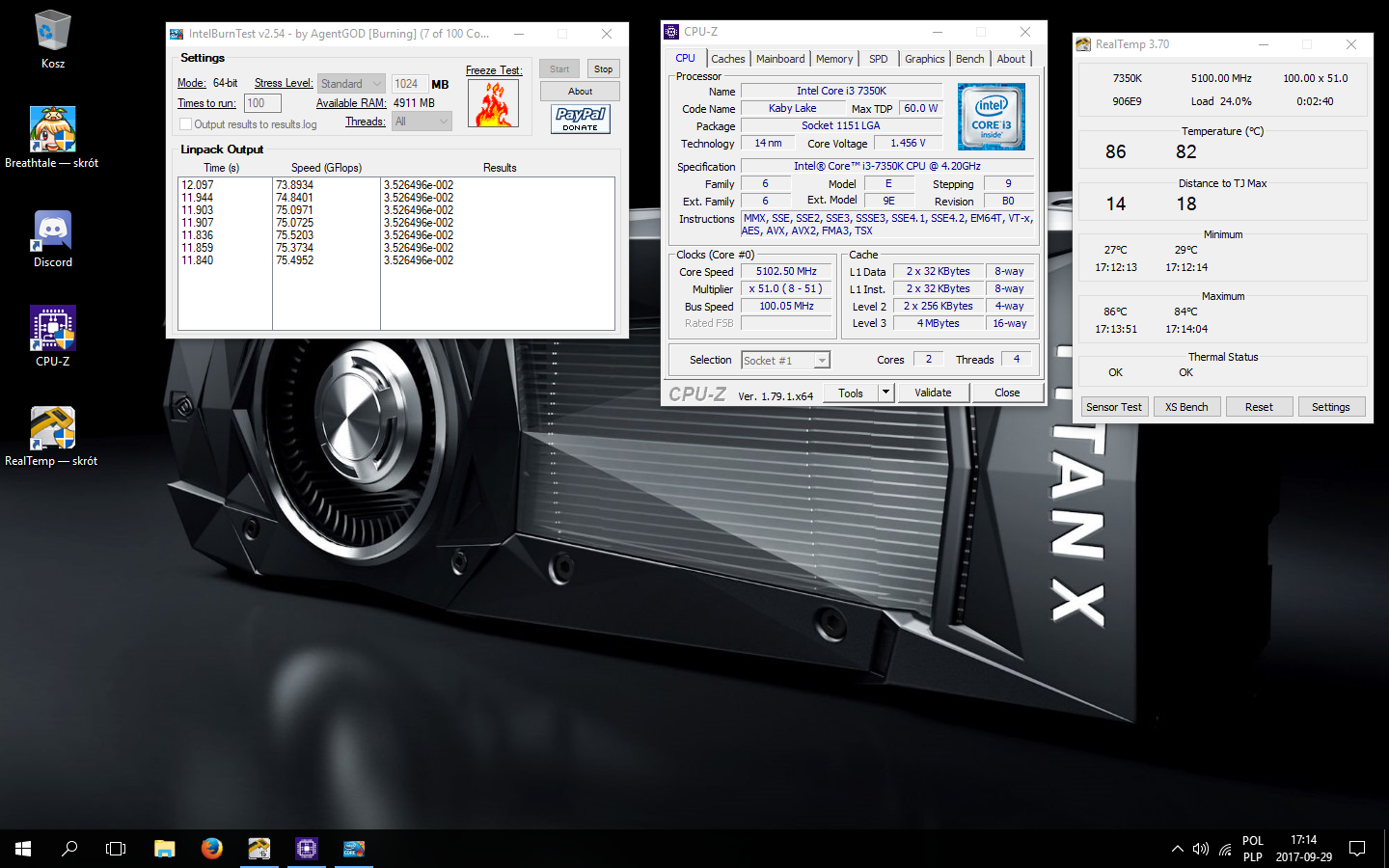
Task: Select the CPU-Z desktop shortcut icon
Action: (52, 337)
